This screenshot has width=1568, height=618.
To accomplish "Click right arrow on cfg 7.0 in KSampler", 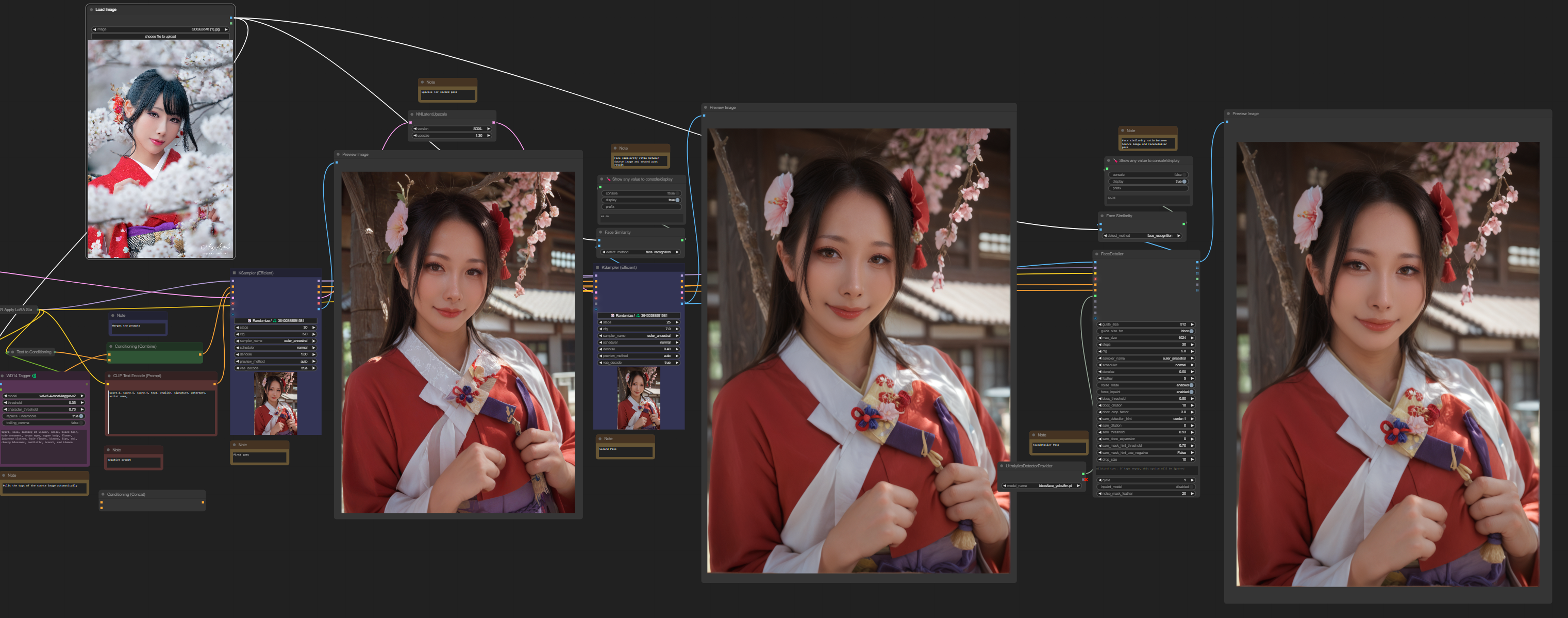I will click(x=677, y=329).
